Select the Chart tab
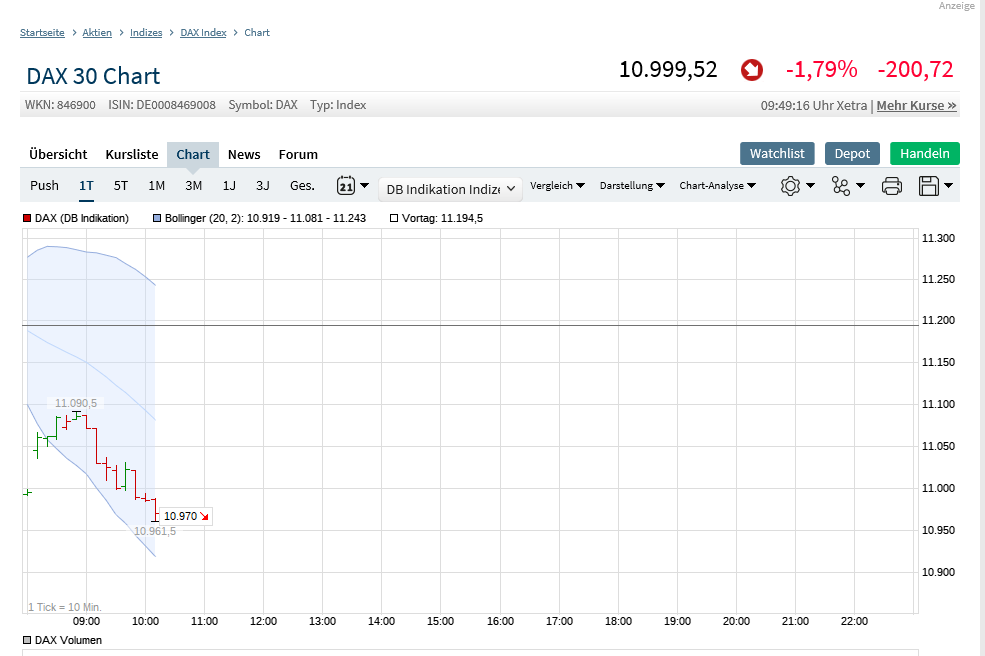The height and width of the screenshot is (656, 985). tap(193, 155)
